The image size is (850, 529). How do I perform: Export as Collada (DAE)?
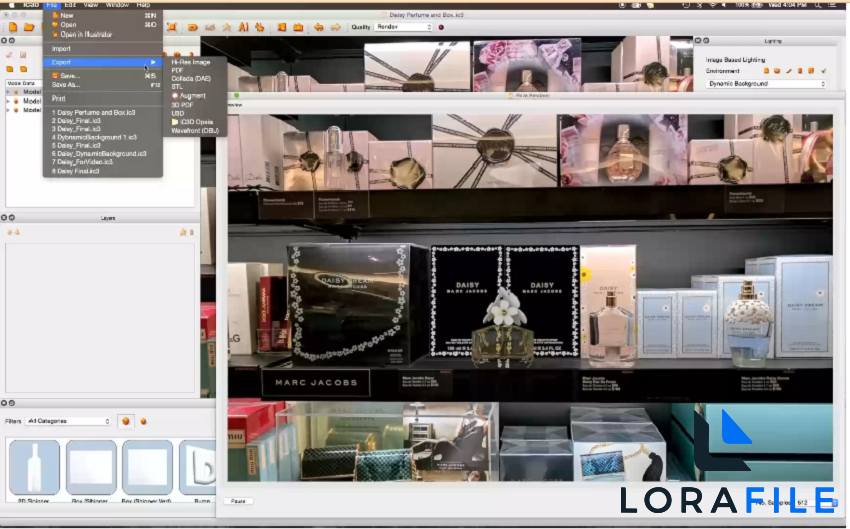(191, 79)
